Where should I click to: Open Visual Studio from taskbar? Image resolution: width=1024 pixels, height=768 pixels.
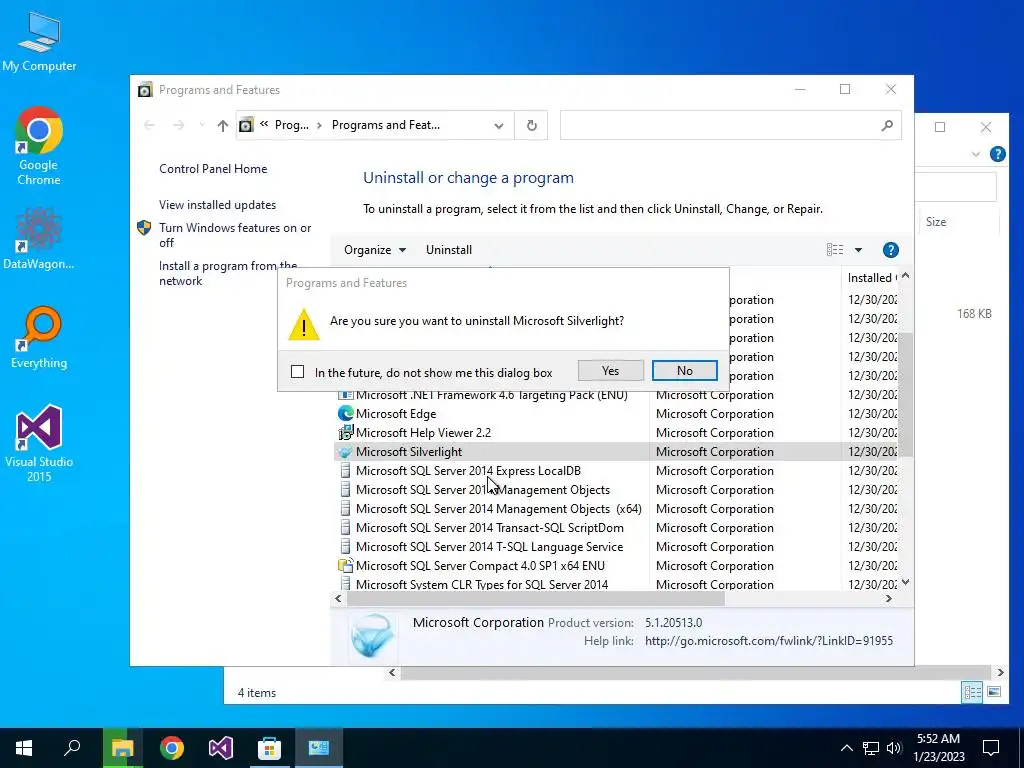click(x=221, y=748)
